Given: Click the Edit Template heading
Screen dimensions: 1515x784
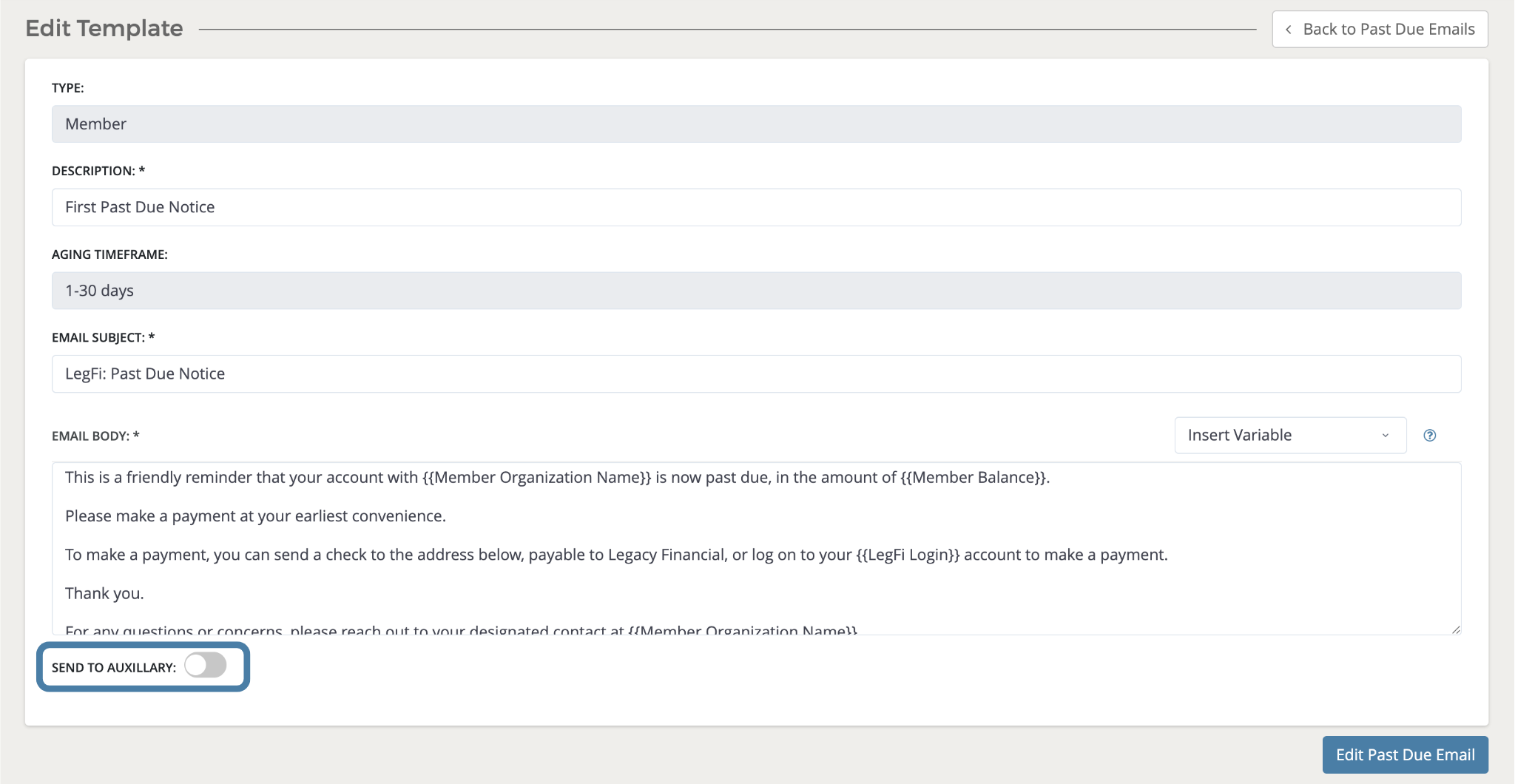Looking at the screenshot, I should pyautogui.click(x=104, y=29).
